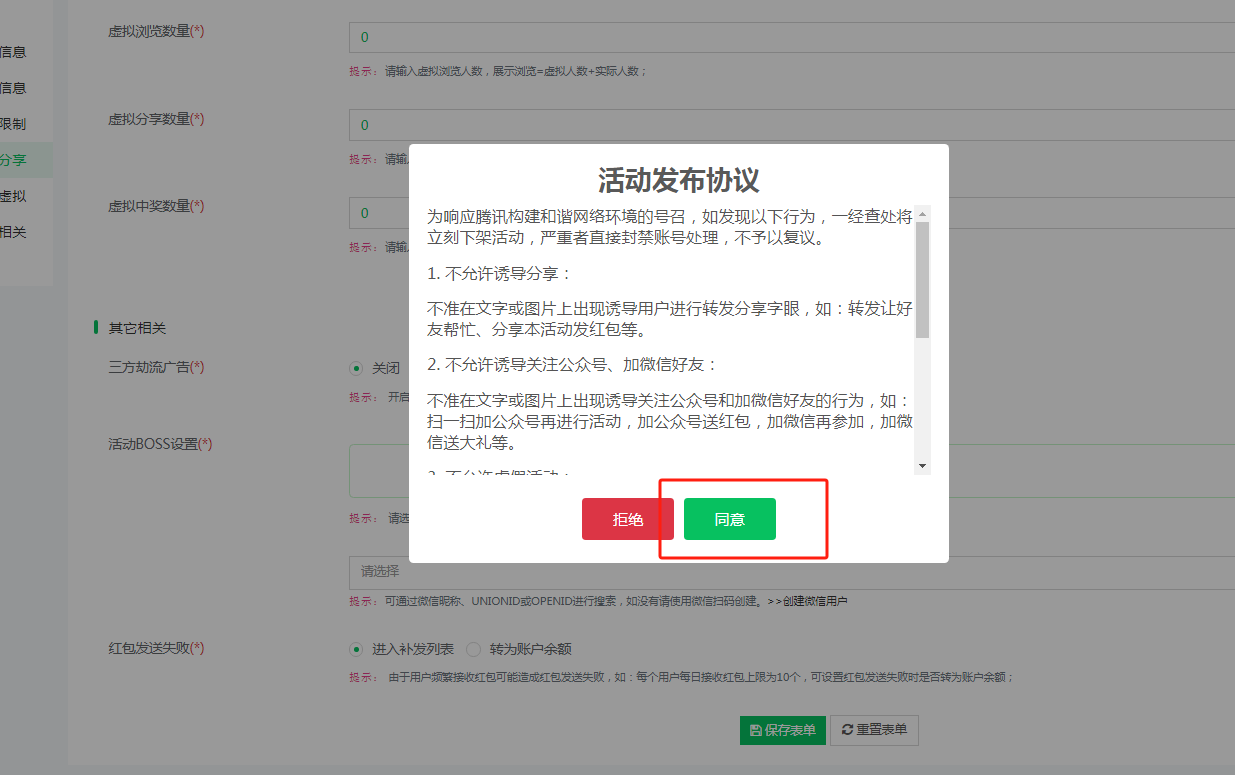Click the red 拒绝 button
This screenshot has width=1235, height=775.
[628, 519]
